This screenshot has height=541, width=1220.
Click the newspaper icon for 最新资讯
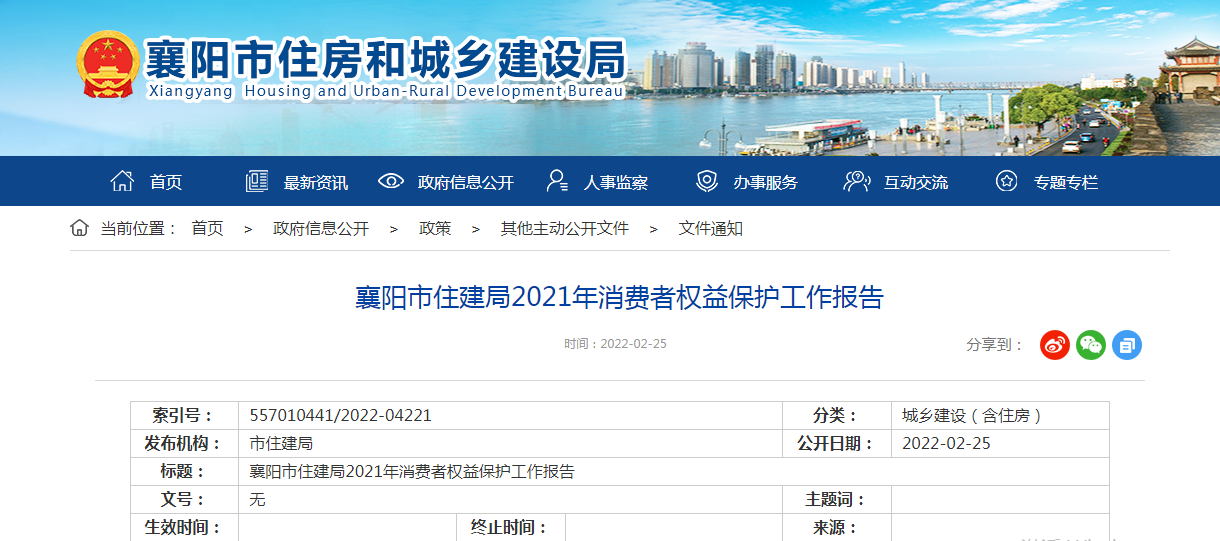(x=257, y=181)
